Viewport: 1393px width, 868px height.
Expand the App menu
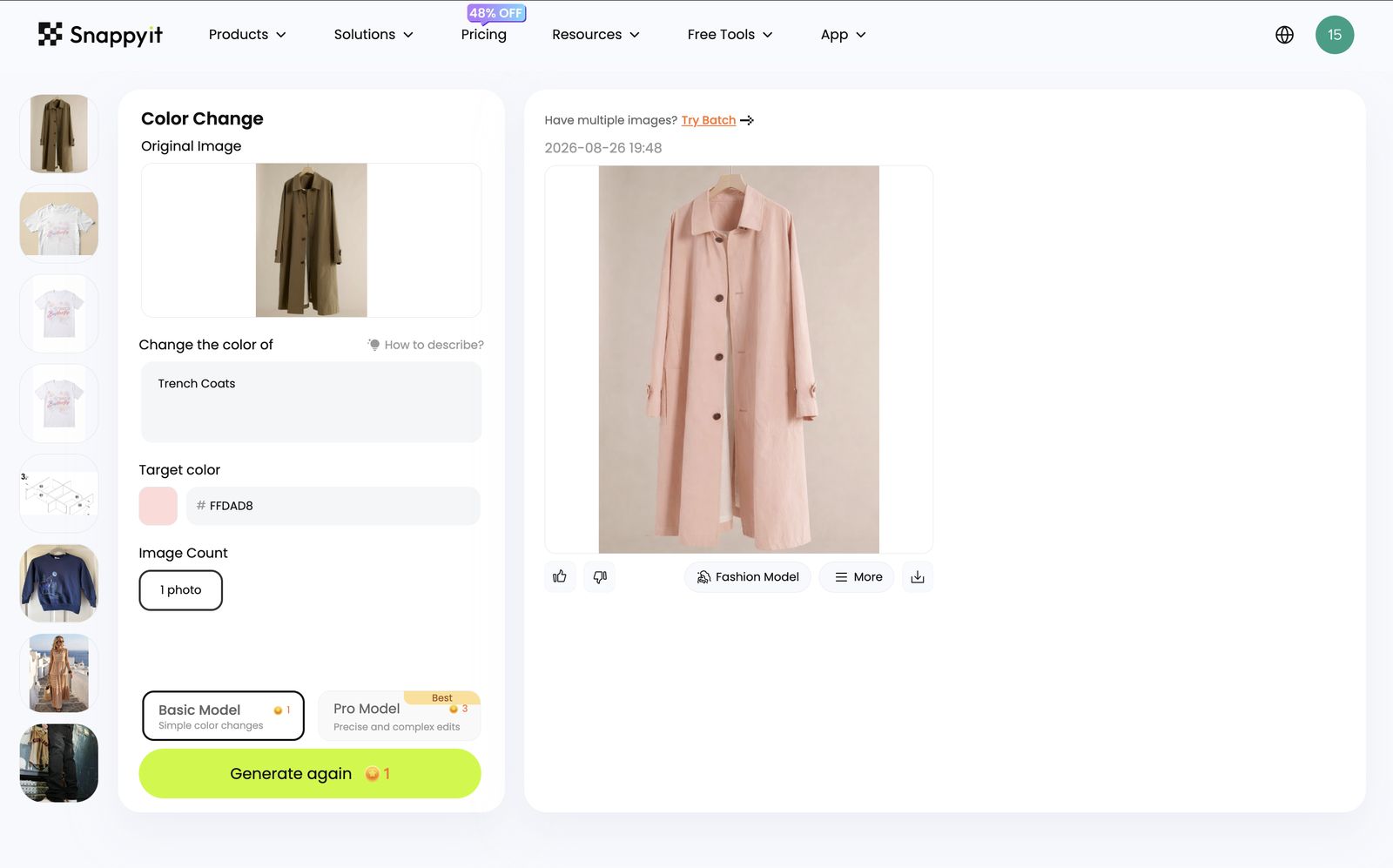(843, 35)
